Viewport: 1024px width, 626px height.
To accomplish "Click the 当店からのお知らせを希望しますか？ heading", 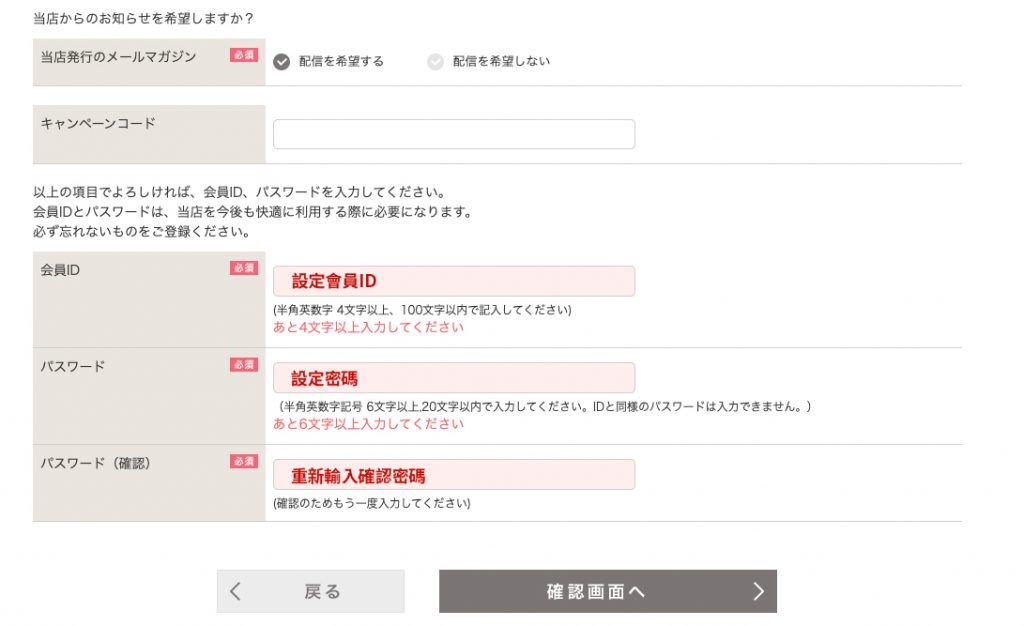I will pos(143,18).
